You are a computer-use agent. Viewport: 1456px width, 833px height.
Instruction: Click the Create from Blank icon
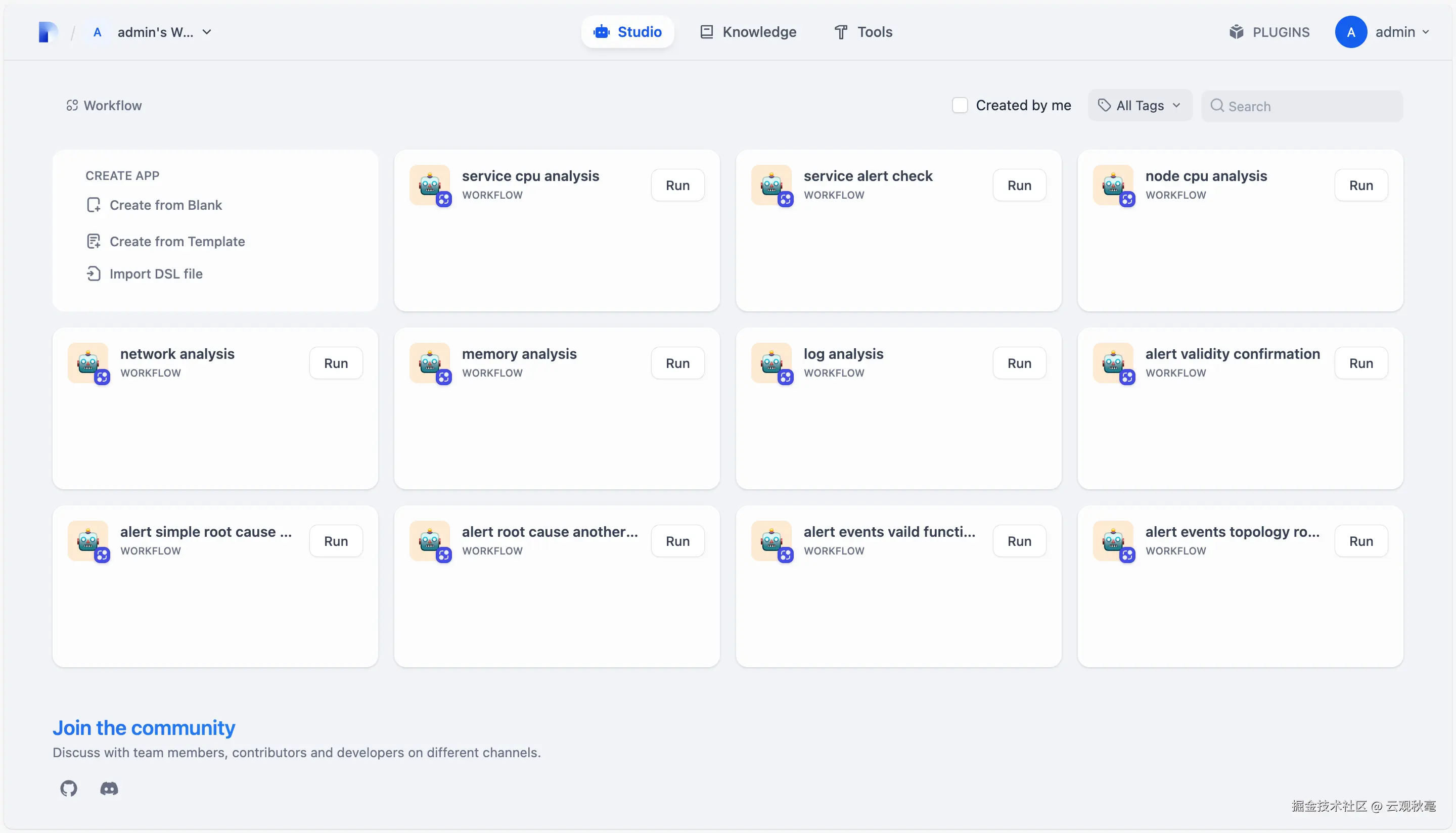[93, 205]
